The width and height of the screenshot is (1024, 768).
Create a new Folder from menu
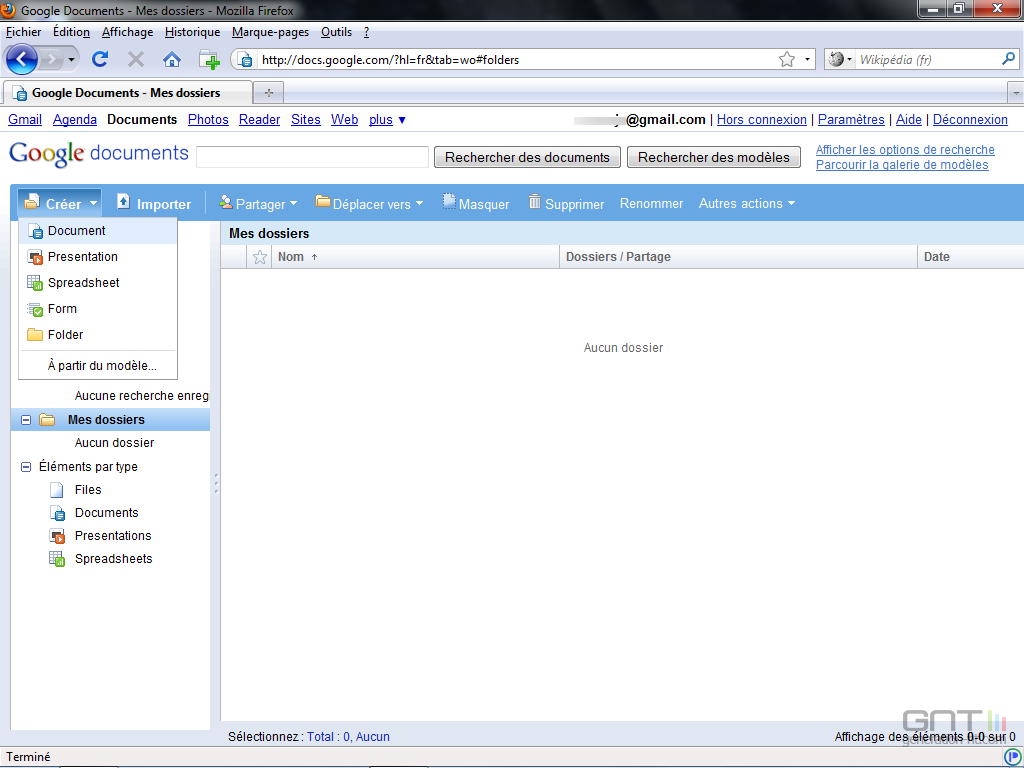(98, 335)
